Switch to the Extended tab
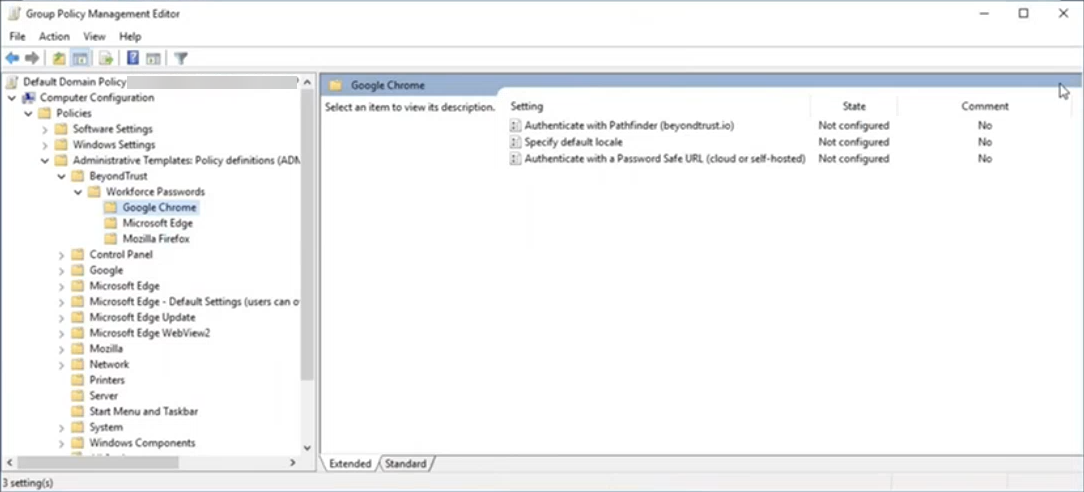This screenshot has height=492, width=1084. 351,464
